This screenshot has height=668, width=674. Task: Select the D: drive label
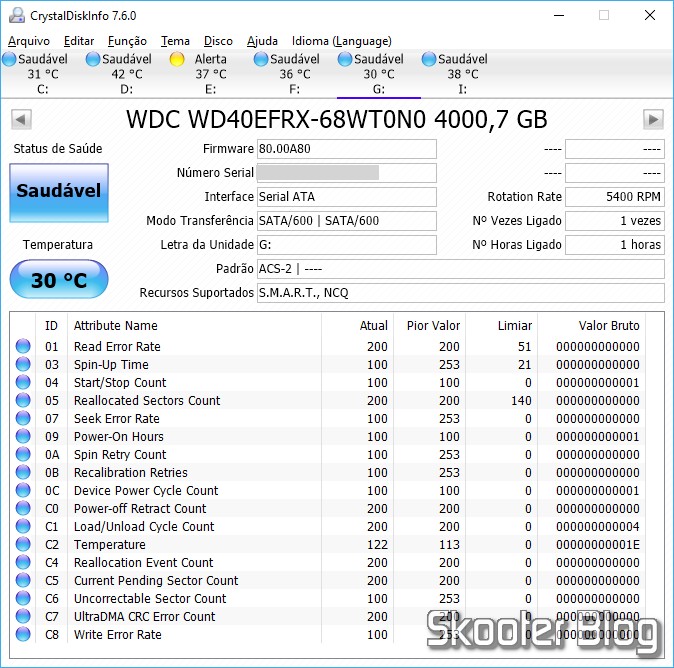pos(127,89)
